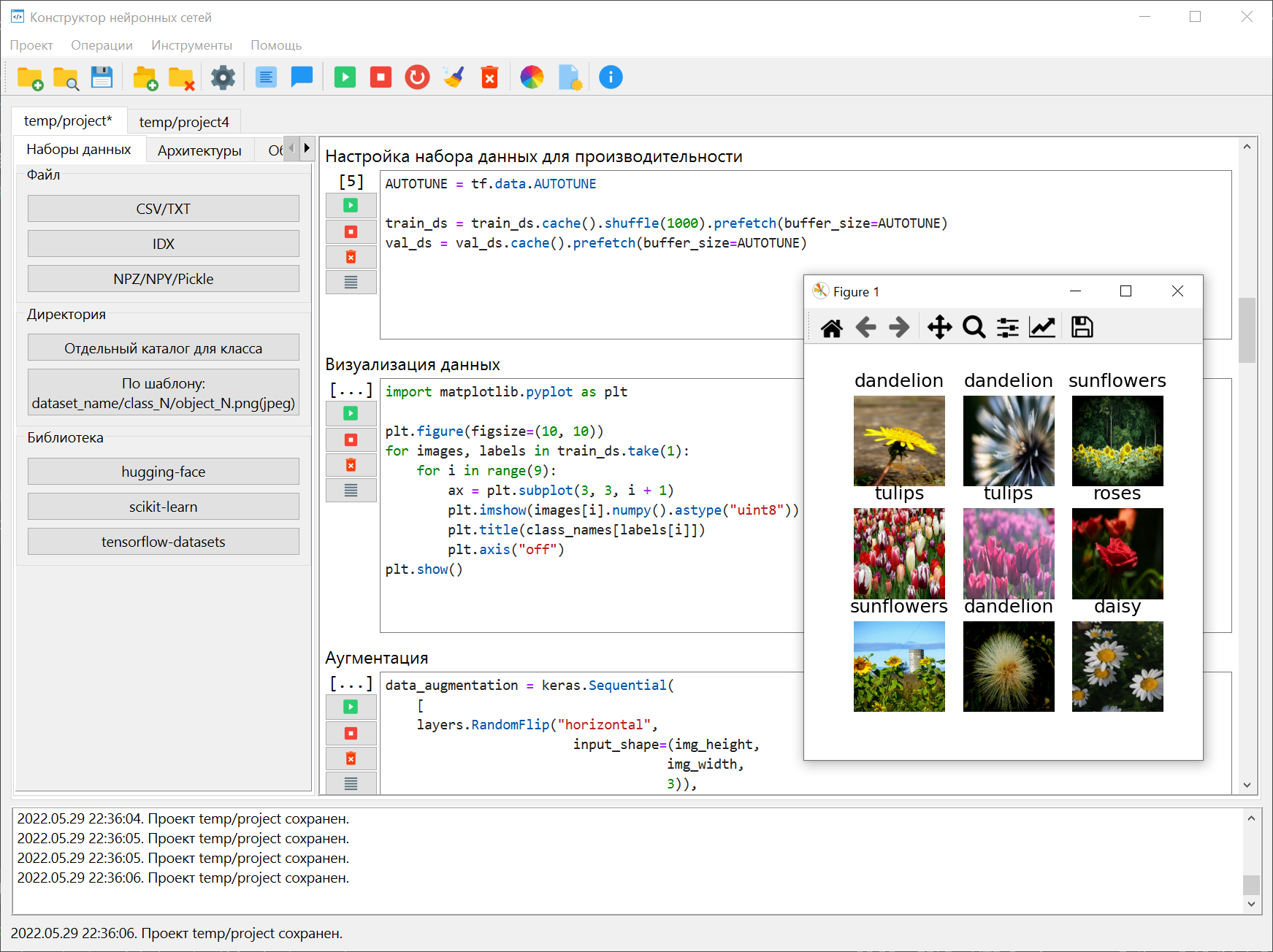Select tensorflow-datasets library button
Viewport: 1273px width, 952px height.
click(x=164, y=542)
